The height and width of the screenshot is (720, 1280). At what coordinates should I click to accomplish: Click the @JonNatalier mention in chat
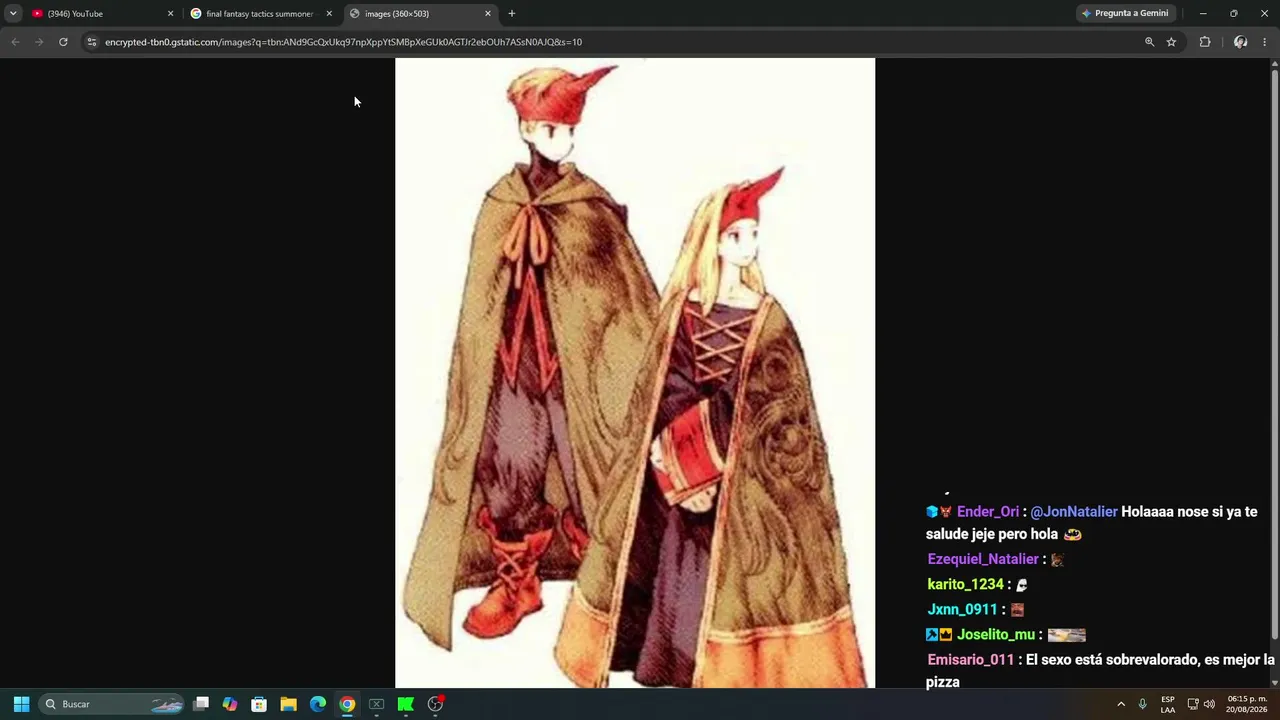coord(1074,512)
